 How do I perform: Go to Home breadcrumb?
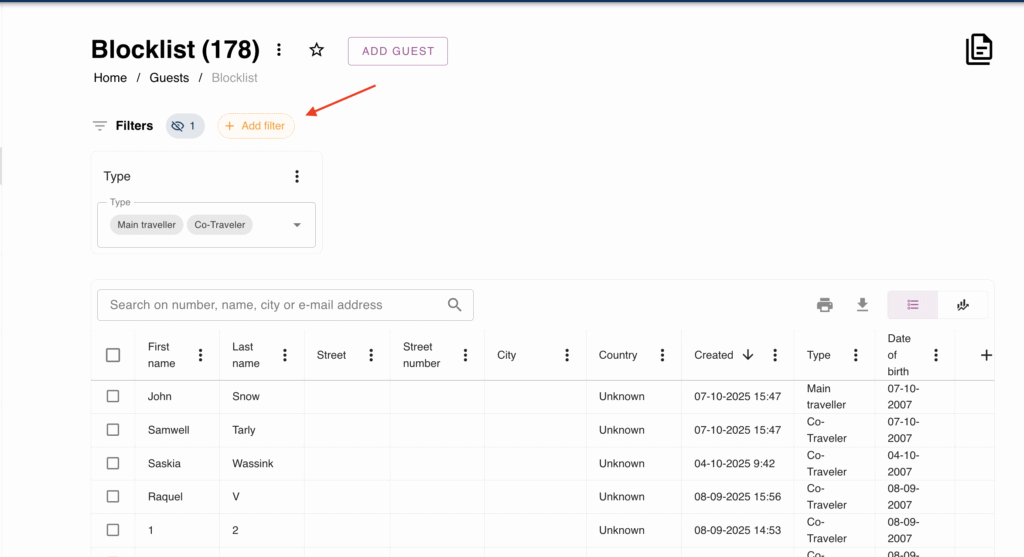[x=110, y=78]
